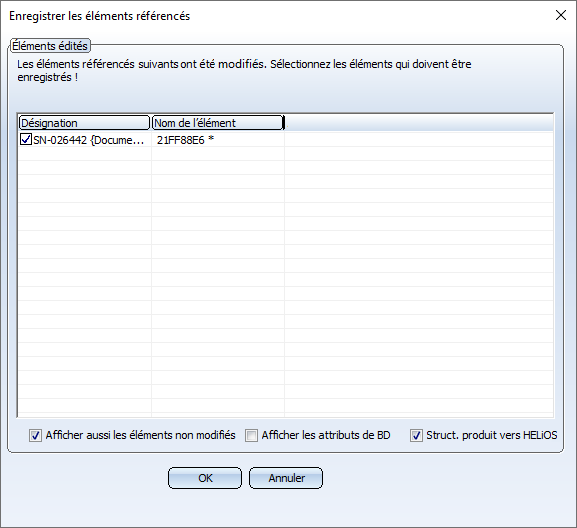577x528 pixels.
Task: Uncheck the SN-026442 row checkbox
Action: point(26,139)
